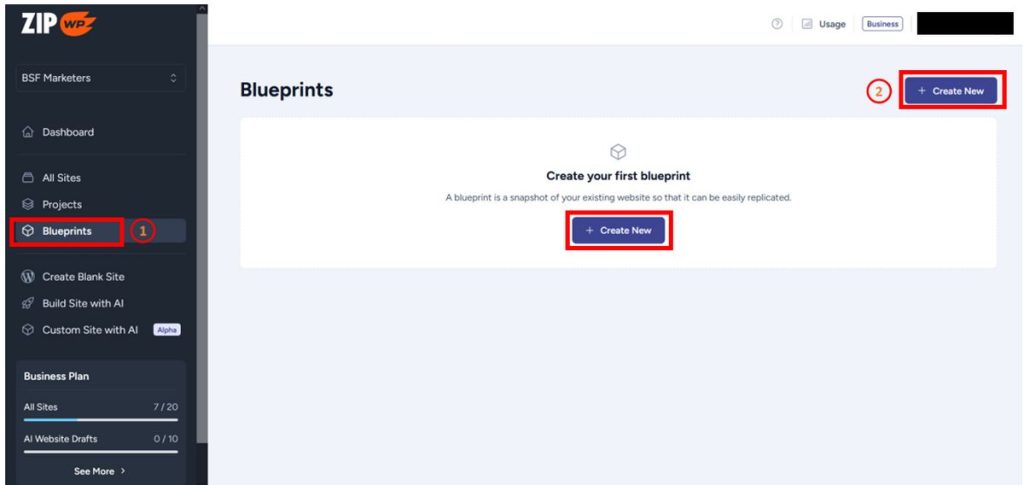The width and height of the screenshot is (1024, 485).
Task: Click the Projects stack icon
Action: [x=27, y=204]
